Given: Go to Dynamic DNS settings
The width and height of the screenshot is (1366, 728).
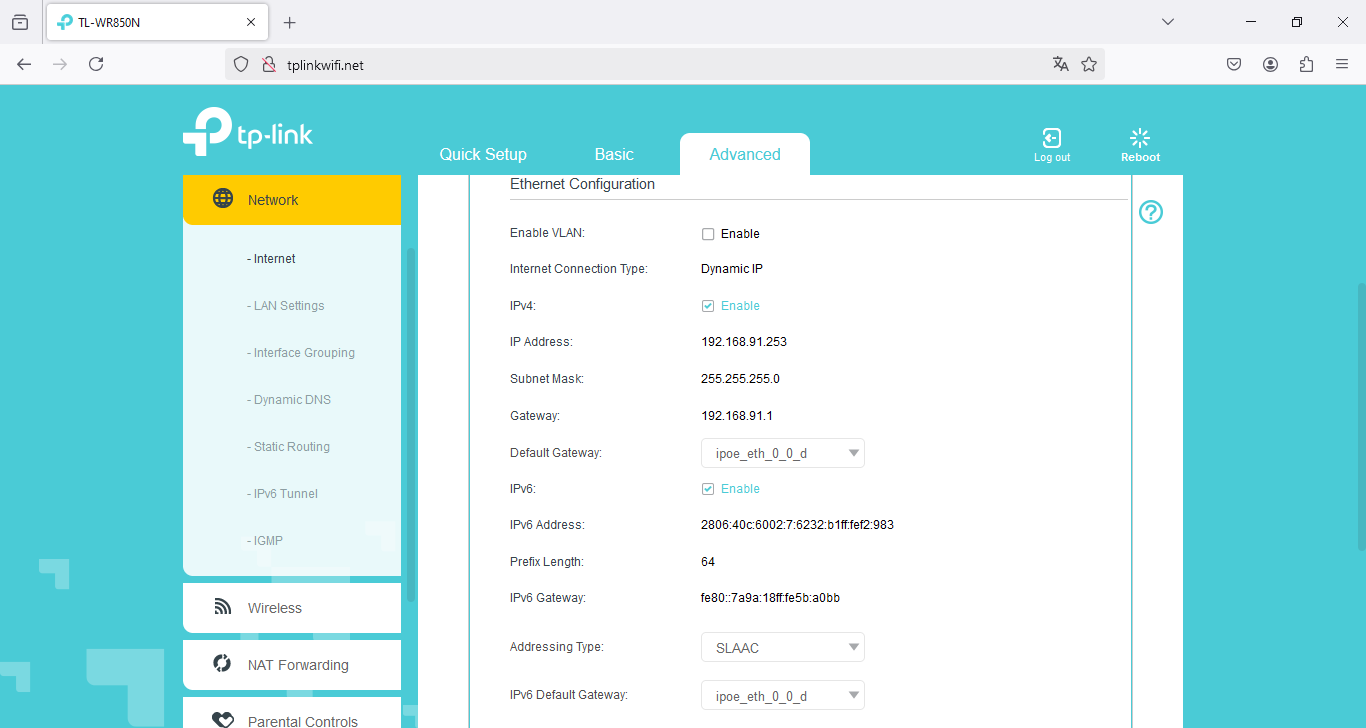Looking at the screenshot, I should click(292, 400).
